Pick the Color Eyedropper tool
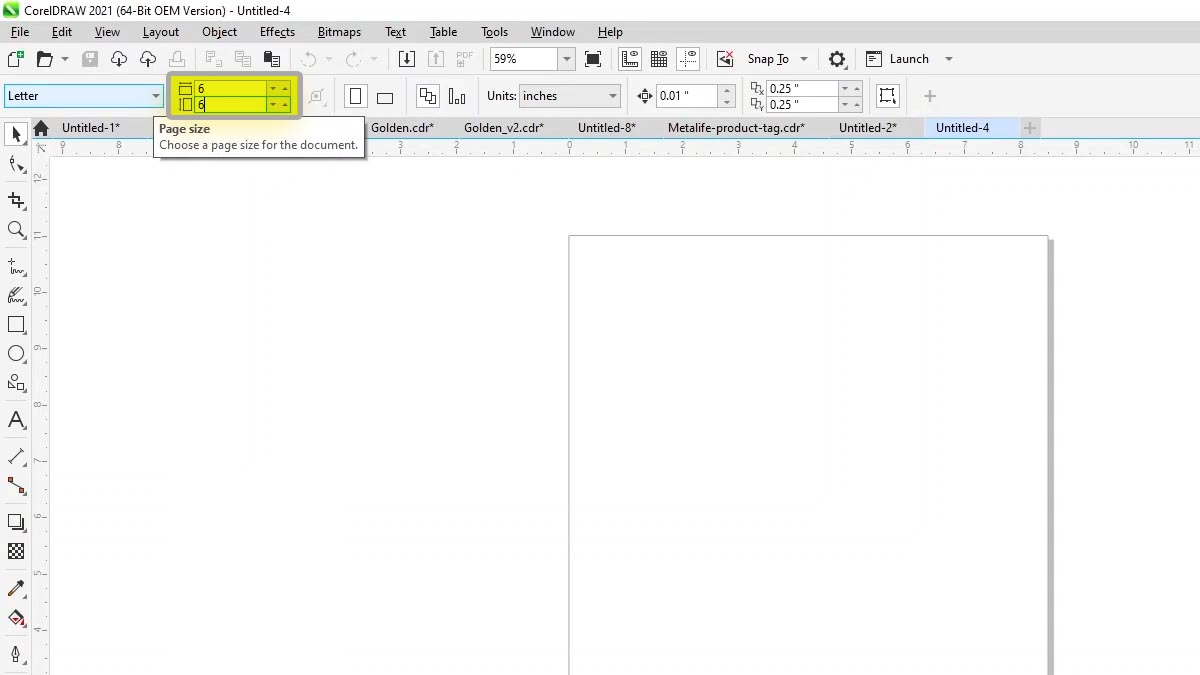1200x675 pixels. click(16, 588)
